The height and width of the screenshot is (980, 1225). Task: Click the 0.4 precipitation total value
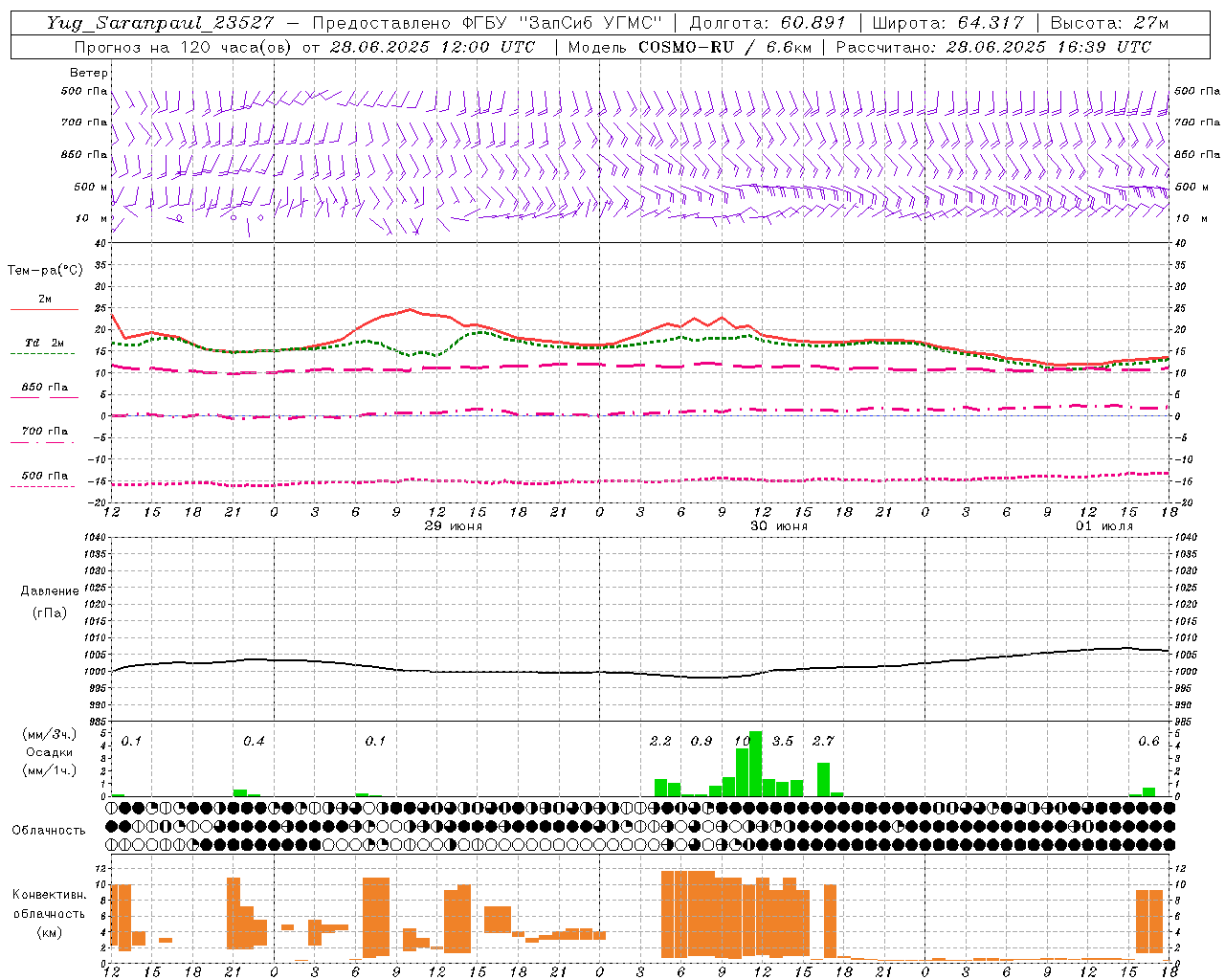click(x=254, y=741)
